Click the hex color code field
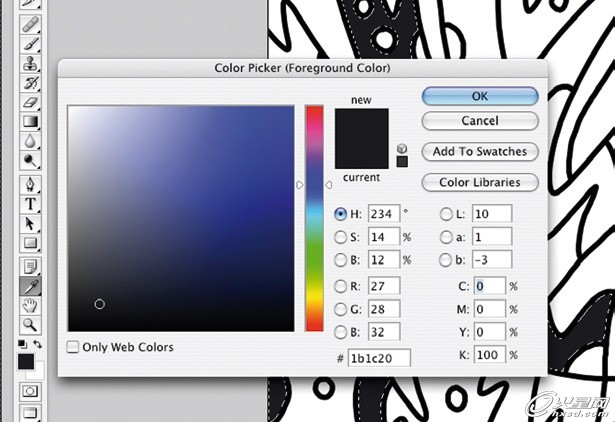The height and width of the screenshot is (422, 615). click(x=378, y=358)
